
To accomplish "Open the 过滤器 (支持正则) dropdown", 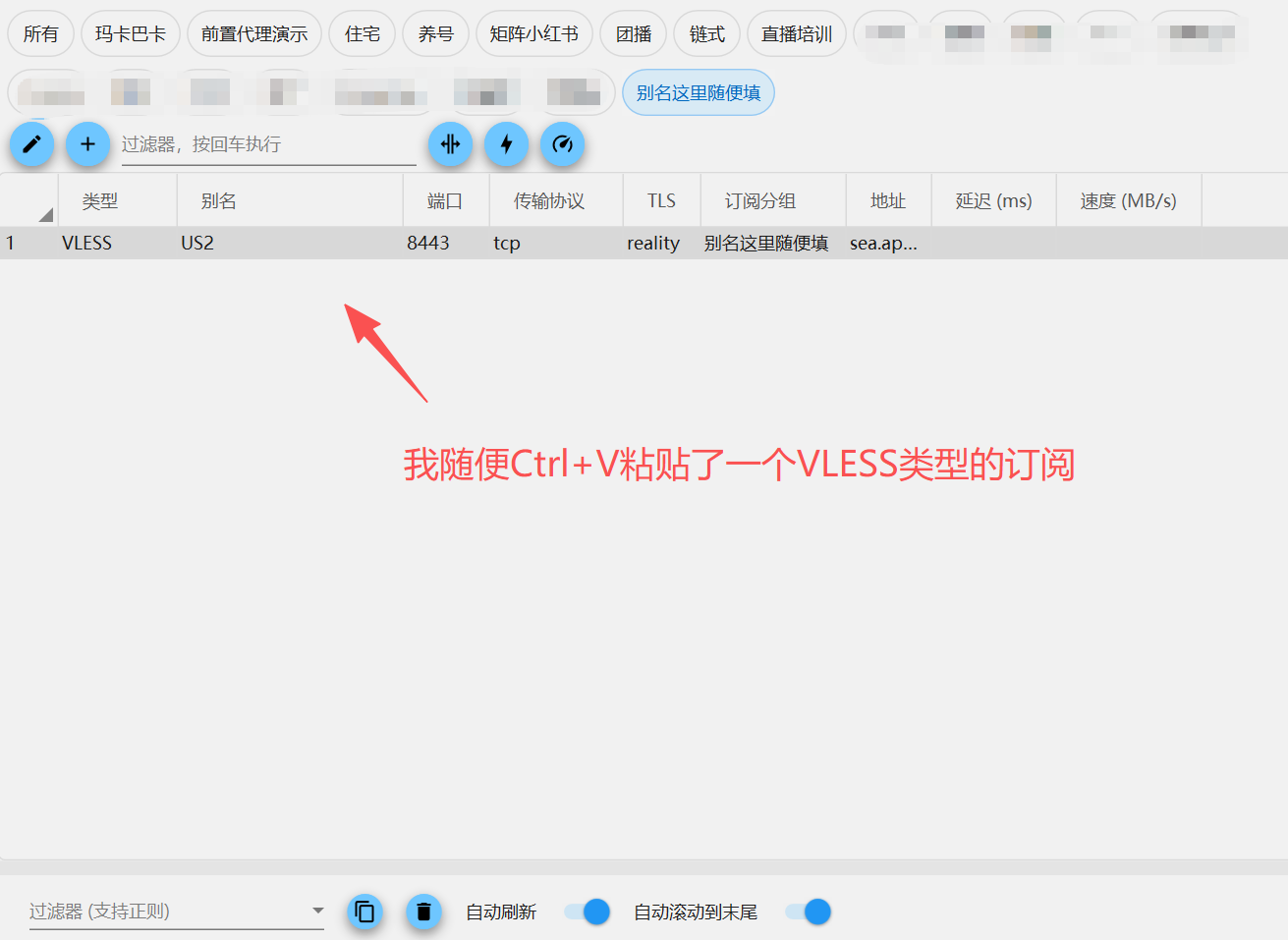I will (316, 912).
